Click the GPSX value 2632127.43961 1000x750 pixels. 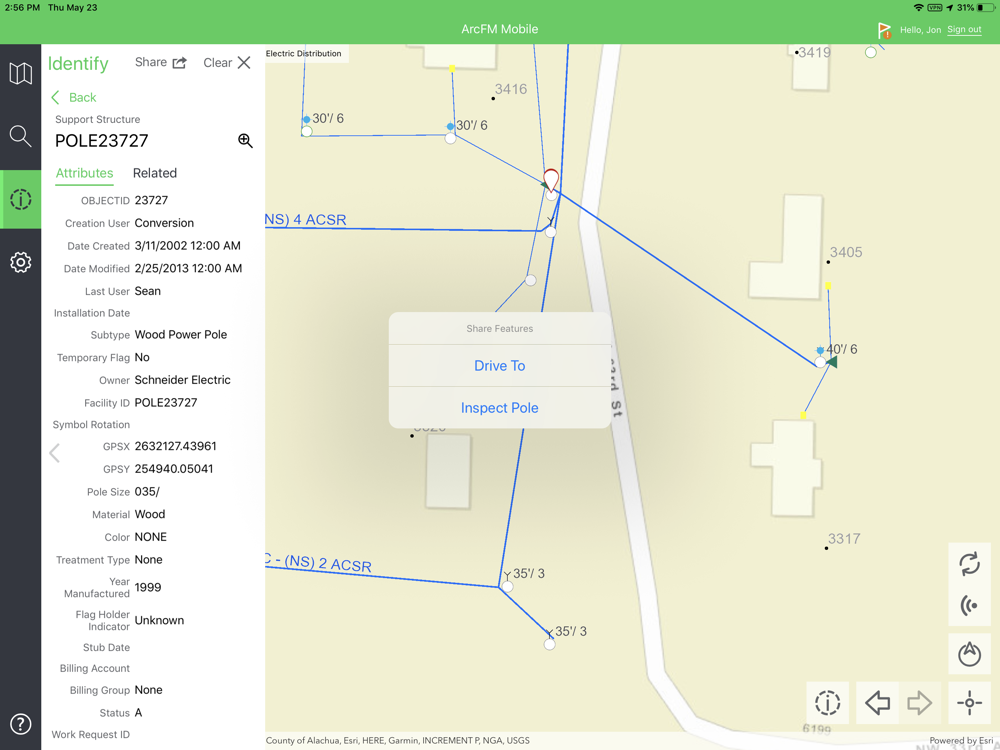(x=175, y=446)
